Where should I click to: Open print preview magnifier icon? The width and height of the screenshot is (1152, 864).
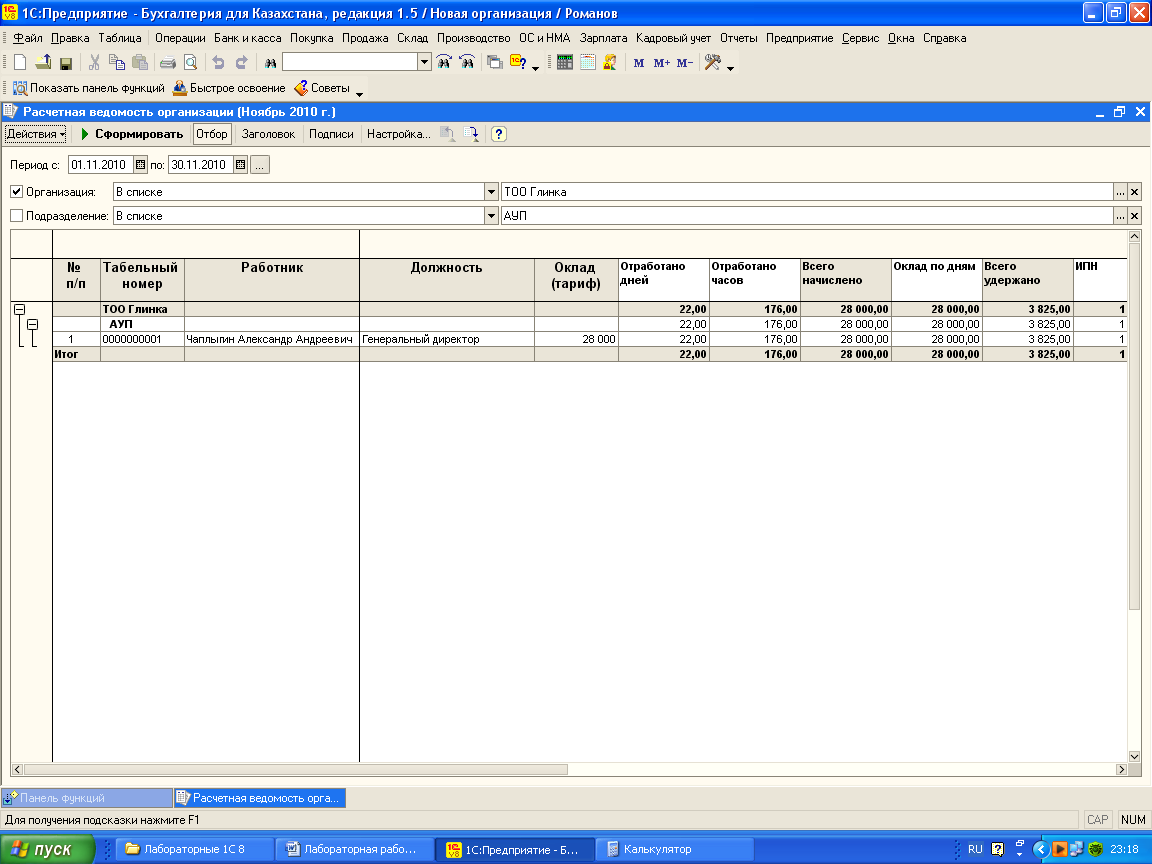pos(190,62)
